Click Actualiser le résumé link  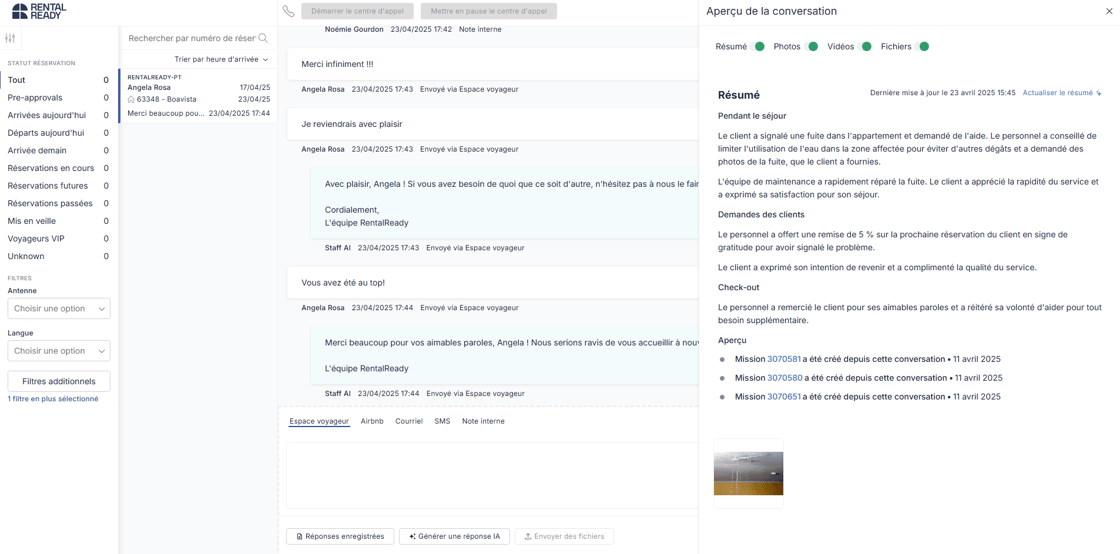pyautogui.click(x=1062, y=93)
